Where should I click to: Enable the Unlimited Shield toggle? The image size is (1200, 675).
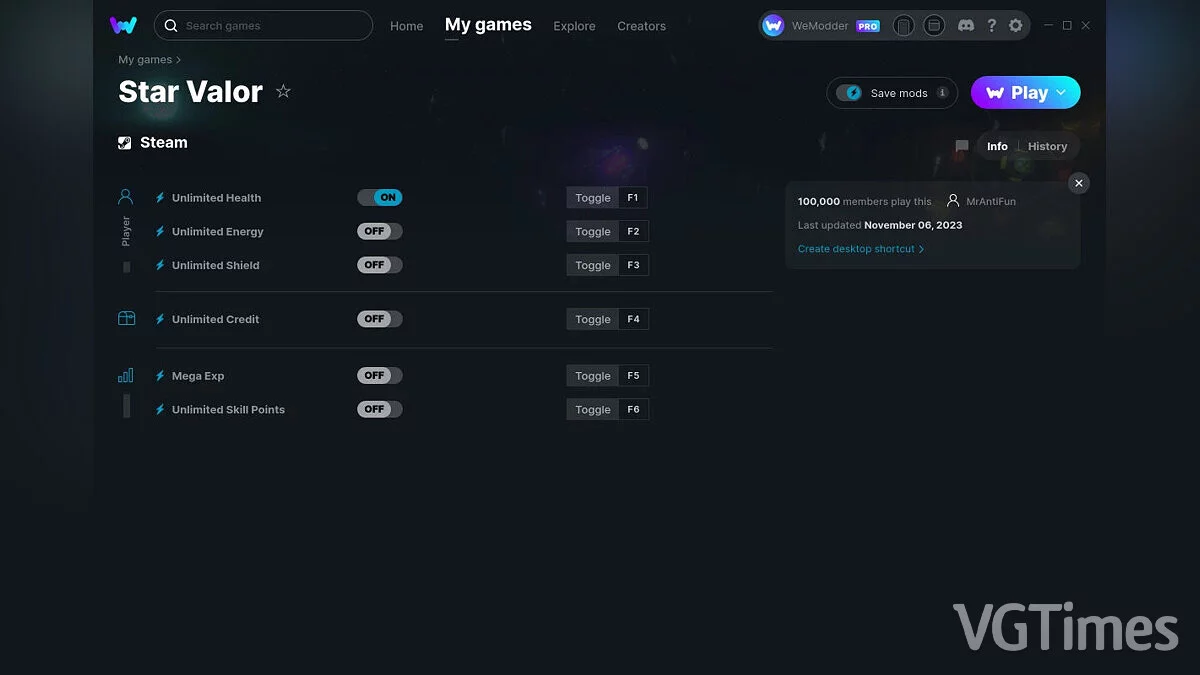coord(380,265)
